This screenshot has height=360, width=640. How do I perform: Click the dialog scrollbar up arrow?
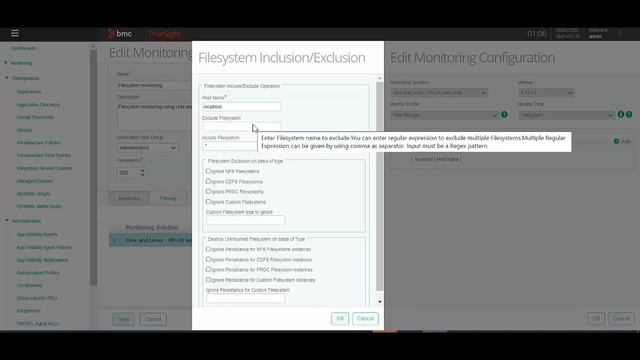[x=380, y=78]
